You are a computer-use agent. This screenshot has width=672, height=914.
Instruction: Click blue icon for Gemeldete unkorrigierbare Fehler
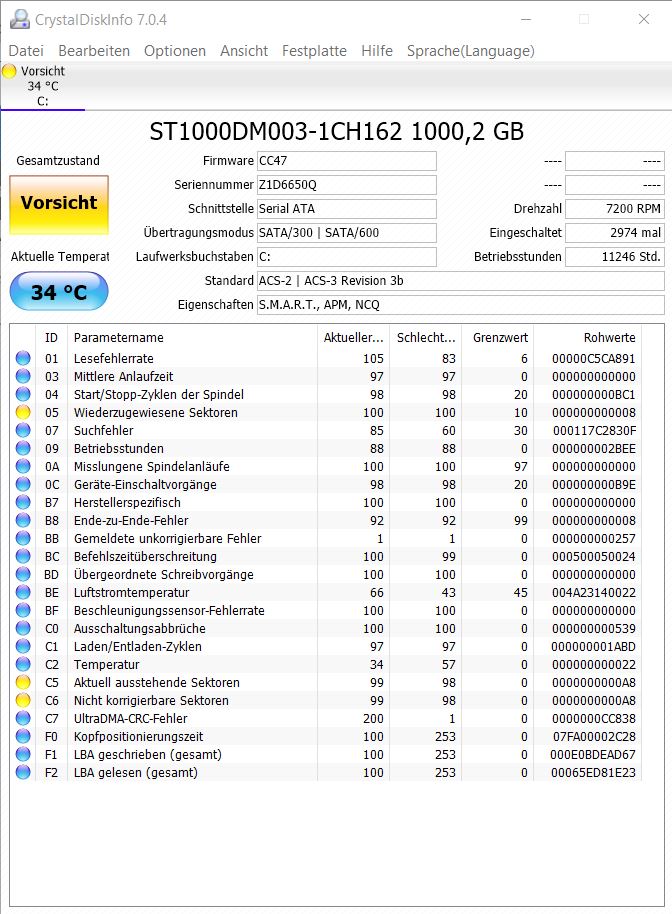pos(23,538)
